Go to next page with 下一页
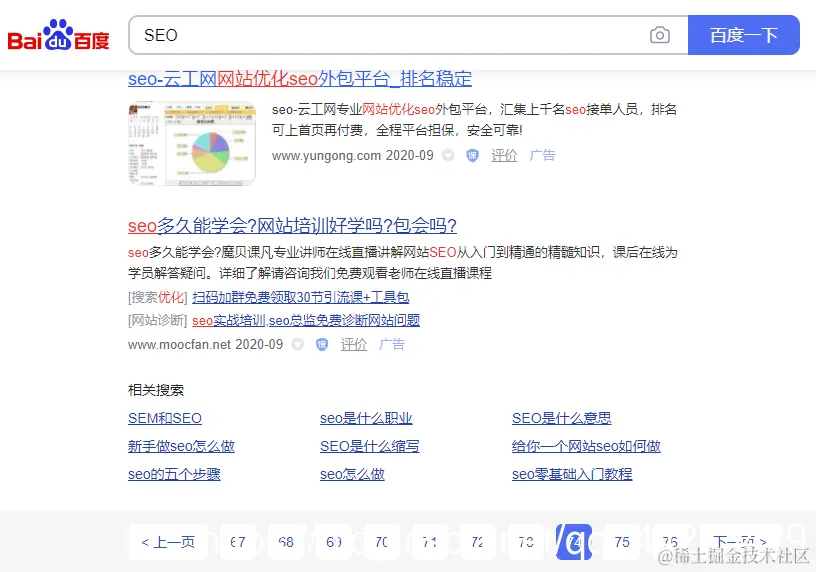Screen dimensions: 816x572 740,542
